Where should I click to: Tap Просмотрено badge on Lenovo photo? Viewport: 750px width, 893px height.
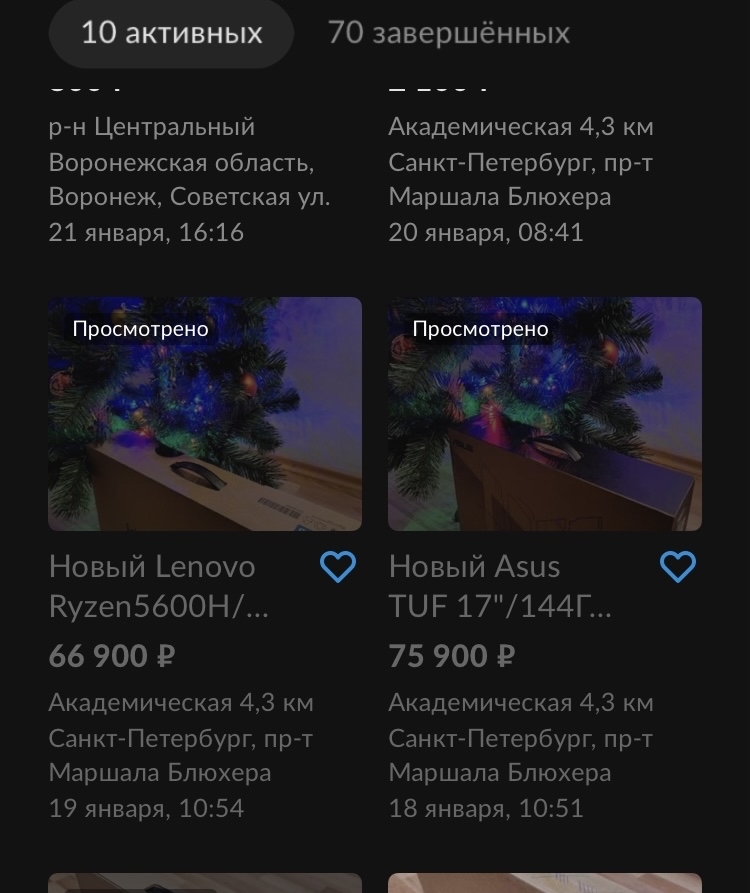[141, 329]
